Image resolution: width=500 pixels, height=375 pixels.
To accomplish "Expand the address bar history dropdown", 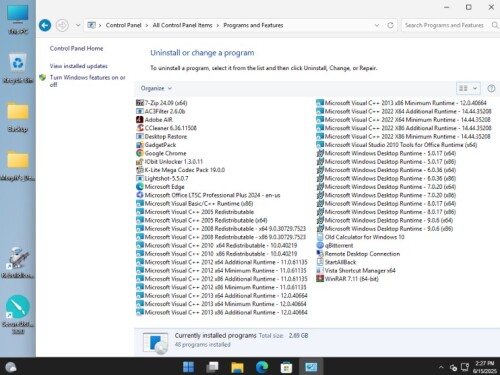I will pos(377,25).
